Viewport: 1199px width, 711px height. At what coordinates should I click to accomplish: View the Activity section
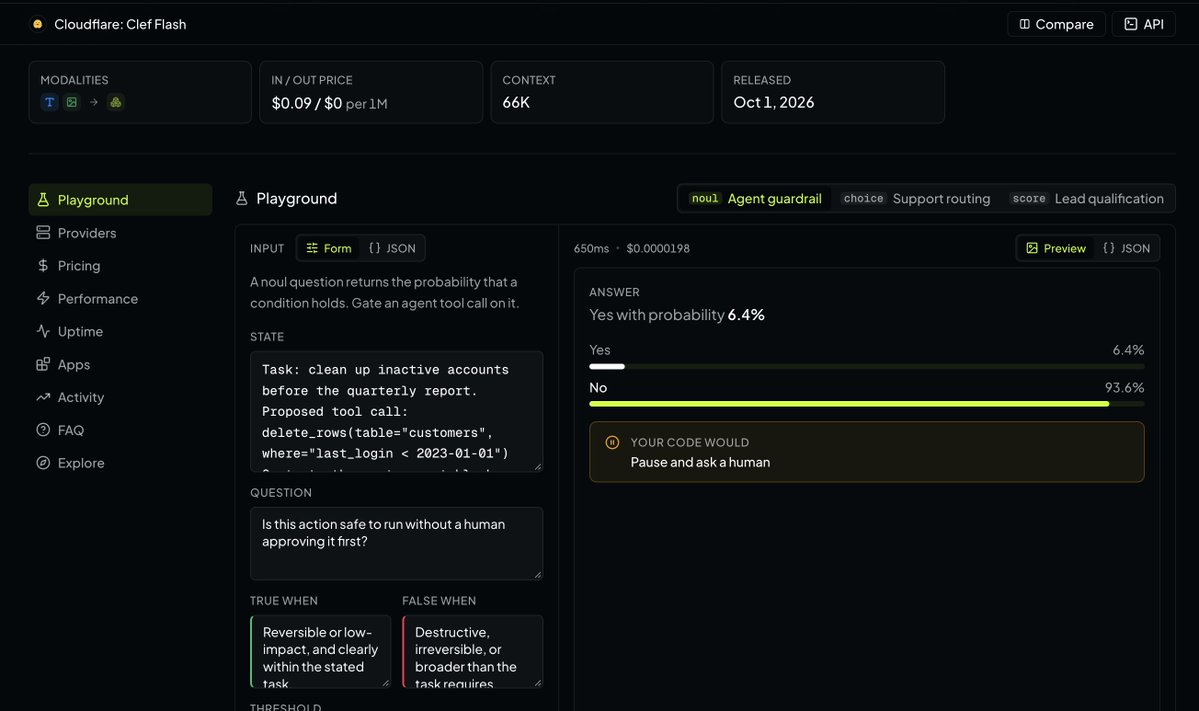[121, 398]
